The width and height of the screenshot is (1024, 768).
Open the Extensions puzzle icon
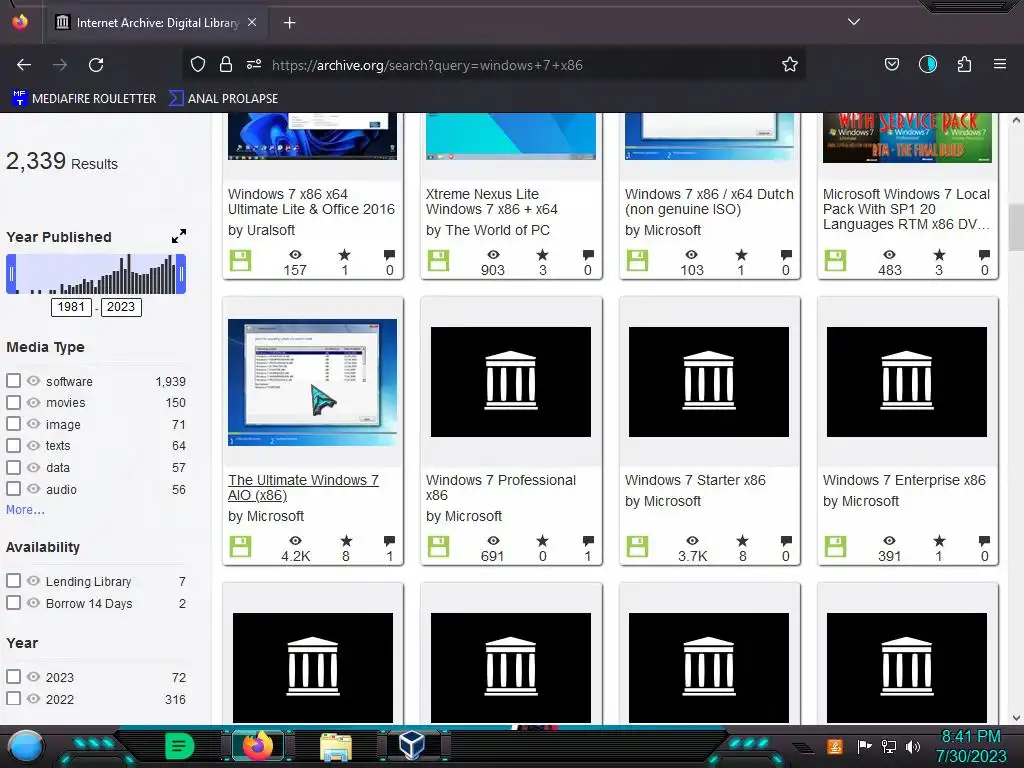tap(964, 64)
